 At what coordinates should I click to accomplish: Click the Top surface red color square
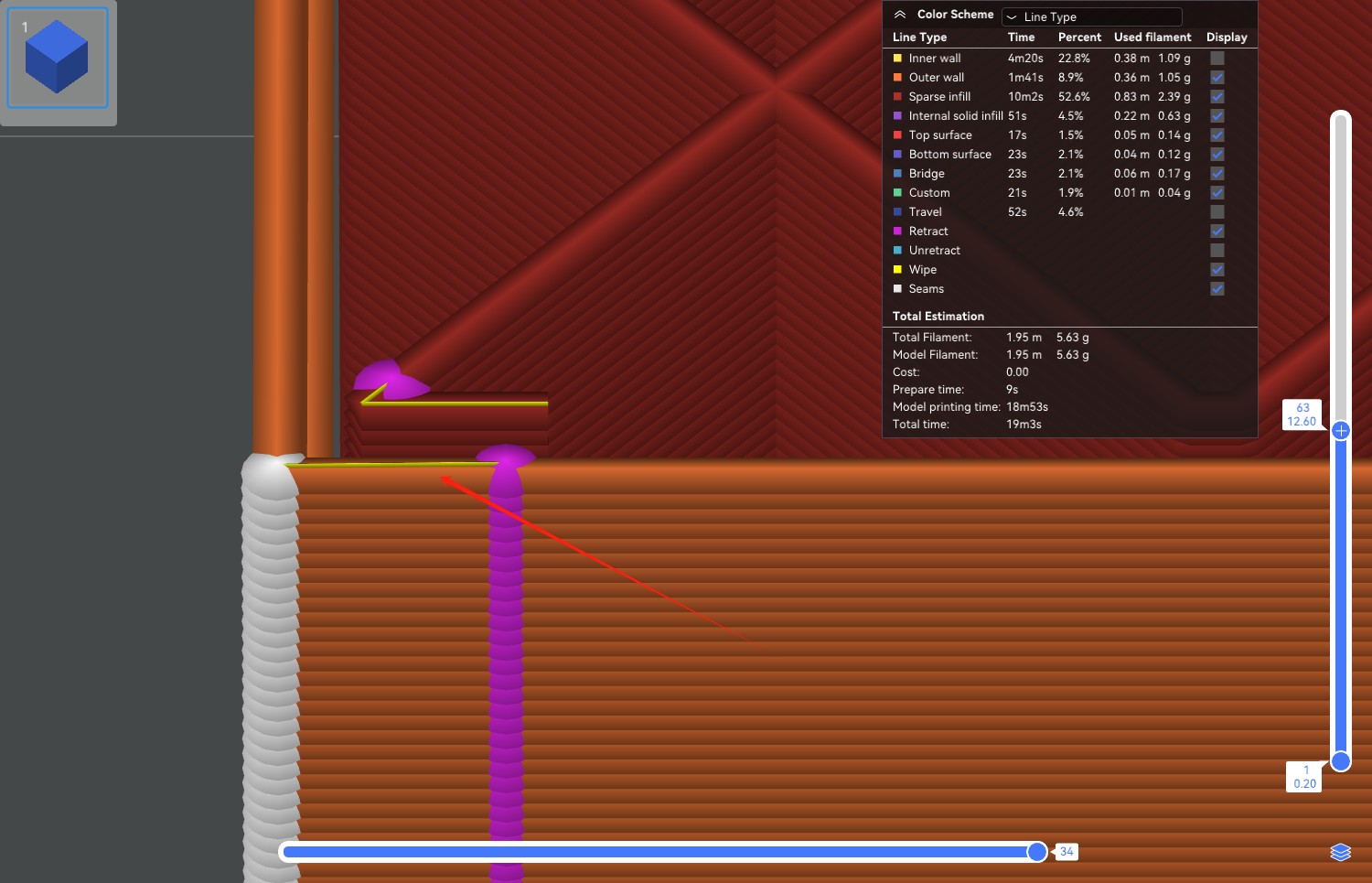point(897,135)
